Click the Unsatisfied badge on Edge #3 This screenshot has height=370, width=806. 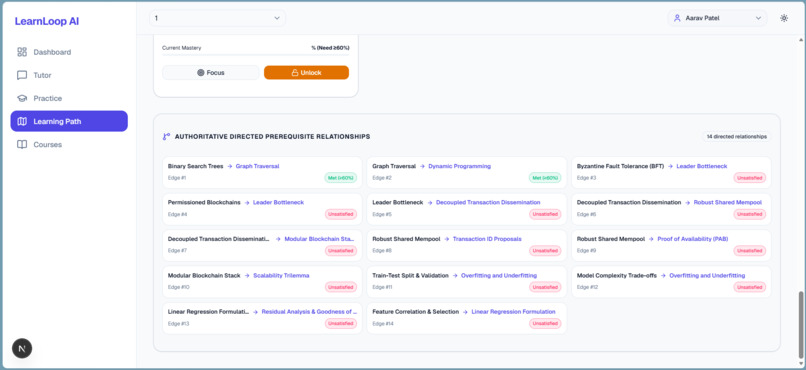tap(749, 178)
